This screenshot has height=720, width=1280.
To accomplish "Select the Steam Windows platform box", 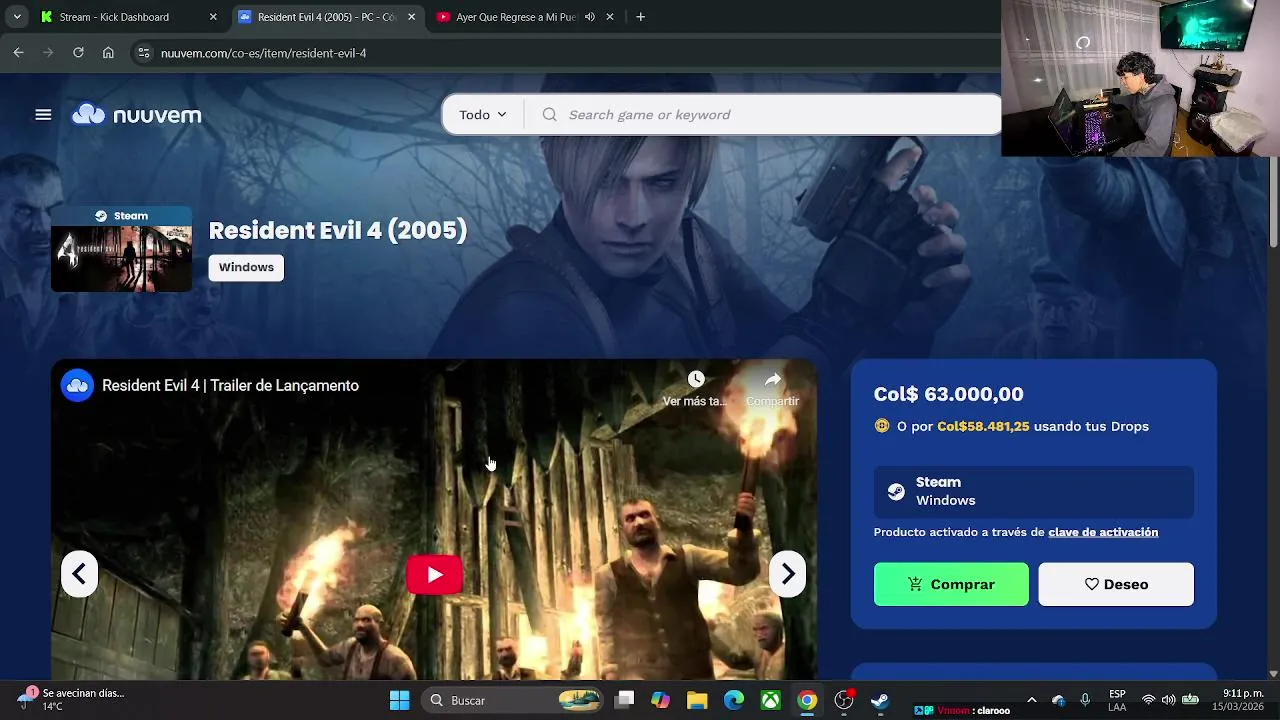I will coord(1034,491).
